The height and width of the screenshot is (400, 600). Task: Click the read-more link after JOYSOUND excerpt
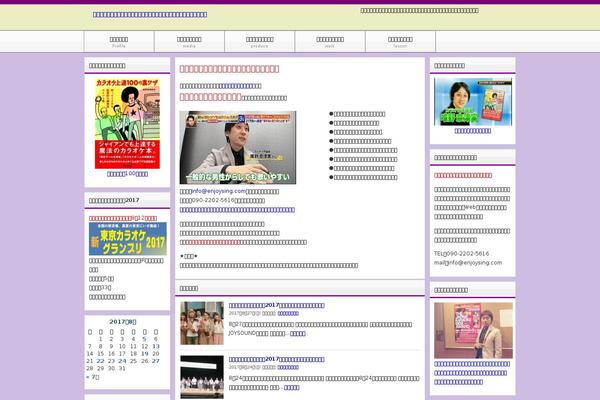click(x=298, y=334)
